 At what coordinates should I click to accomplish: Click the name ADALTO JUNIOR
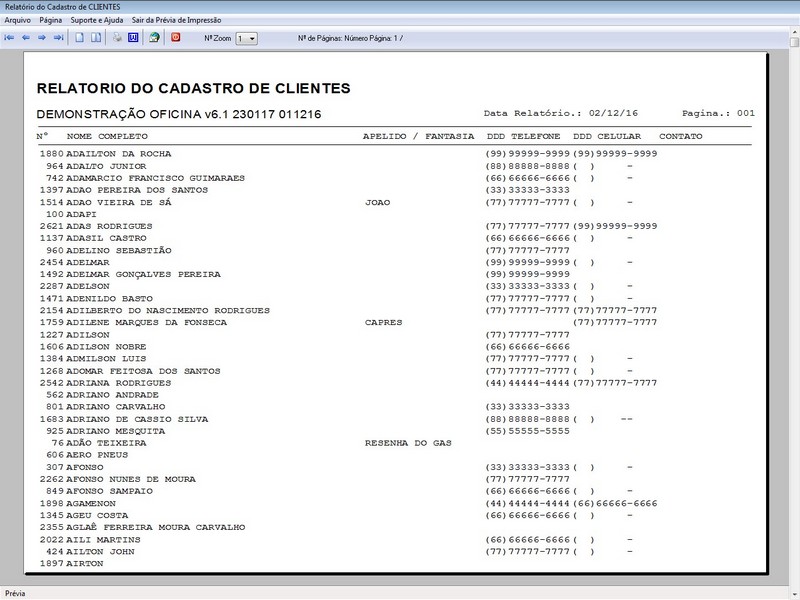106,166
